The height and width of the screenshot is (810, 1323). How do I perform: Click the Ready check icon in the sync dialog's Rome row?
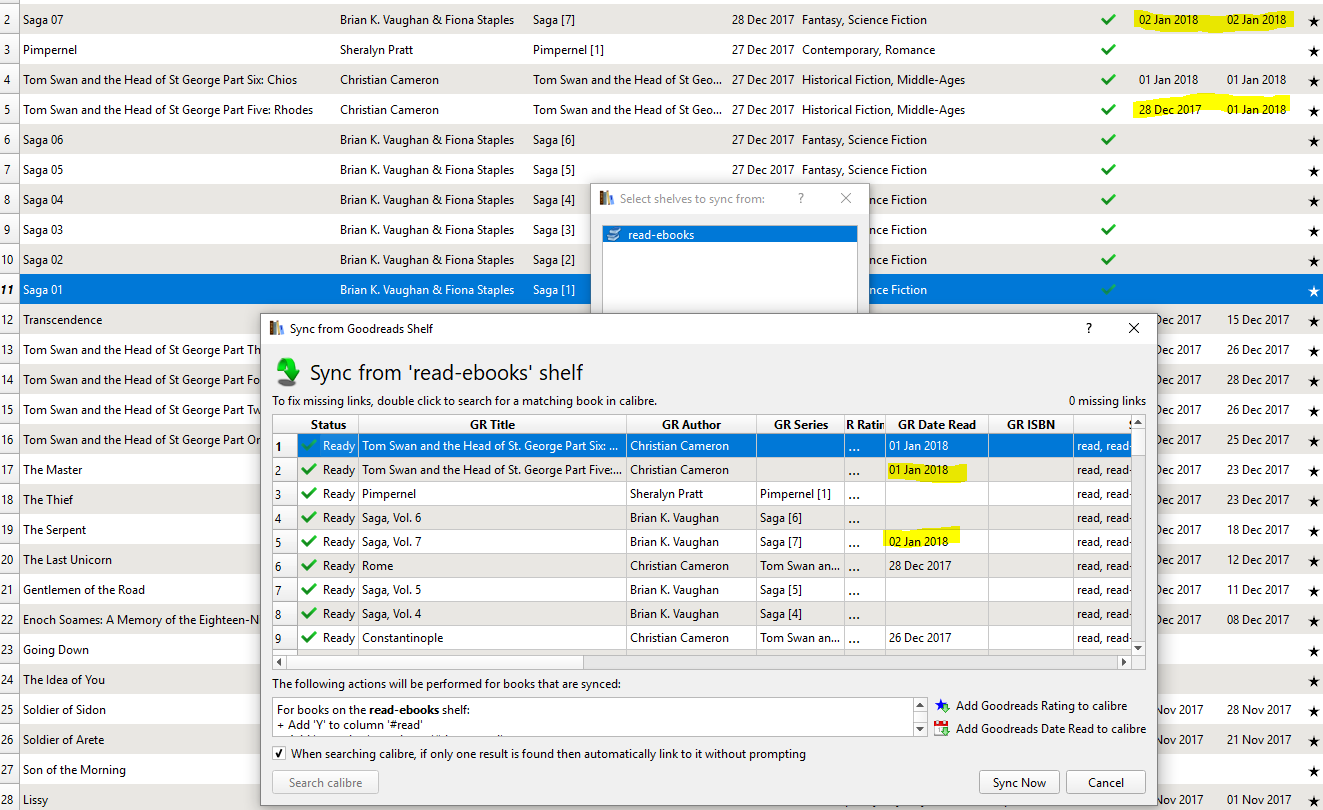point(309,566)
